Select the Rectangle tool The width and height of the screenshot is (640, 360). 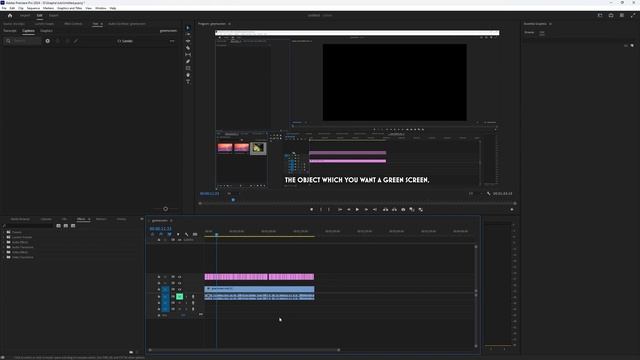tap(188, 68)
